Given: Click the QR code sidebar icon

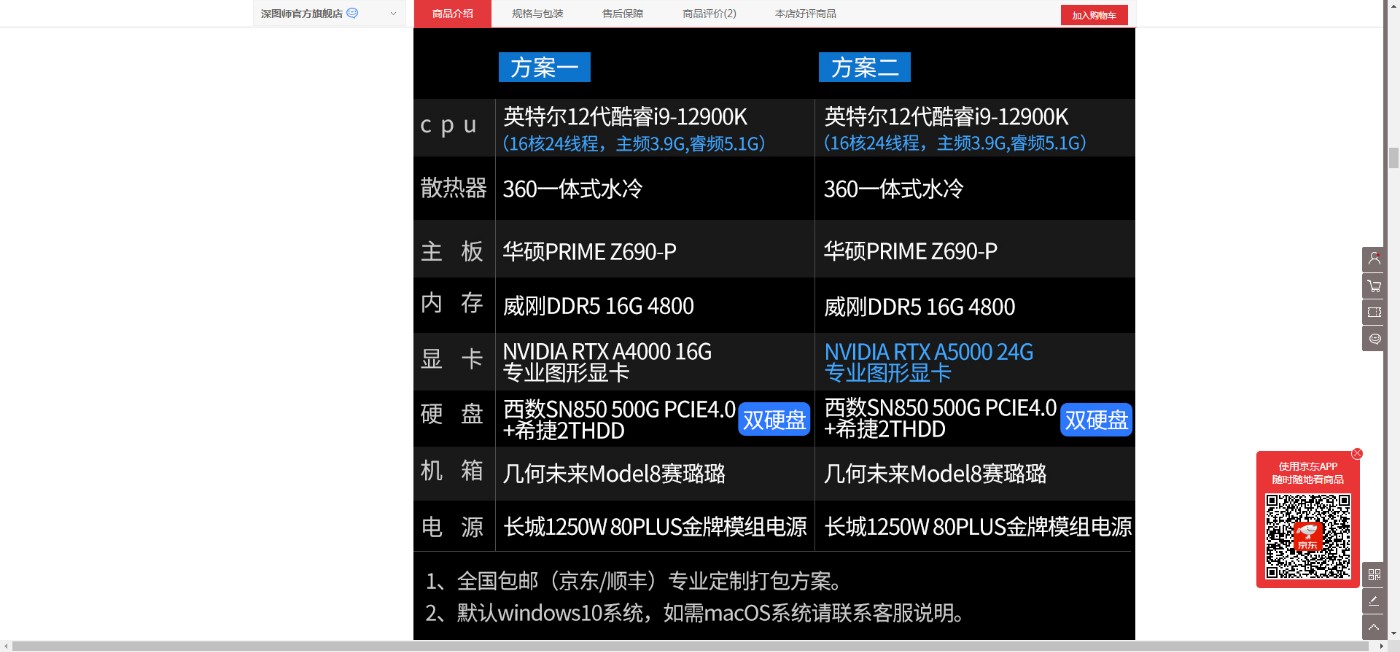Looking at the screenshot, I should tap(1374, 575).
